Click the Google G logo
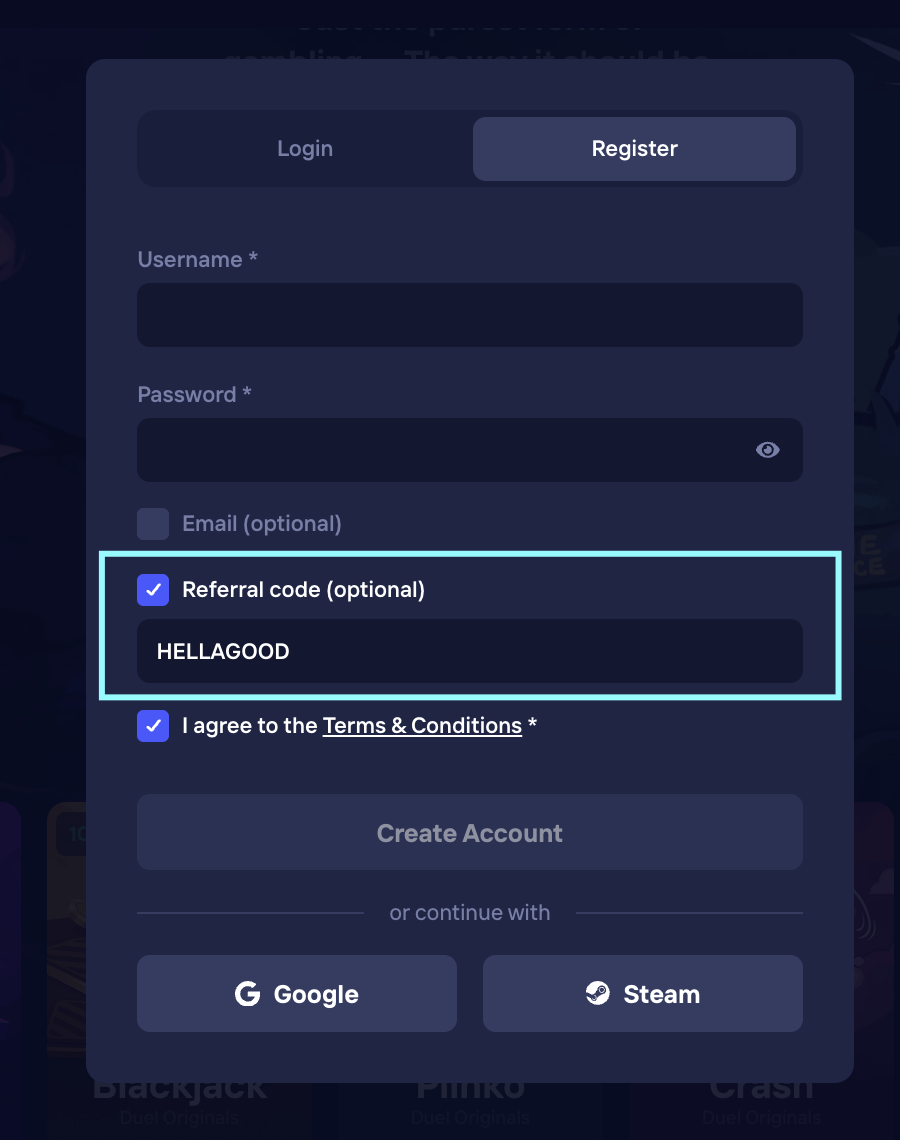Image resolution: width=900 pixels, height=1140 pixels. [x=247, y=994]
